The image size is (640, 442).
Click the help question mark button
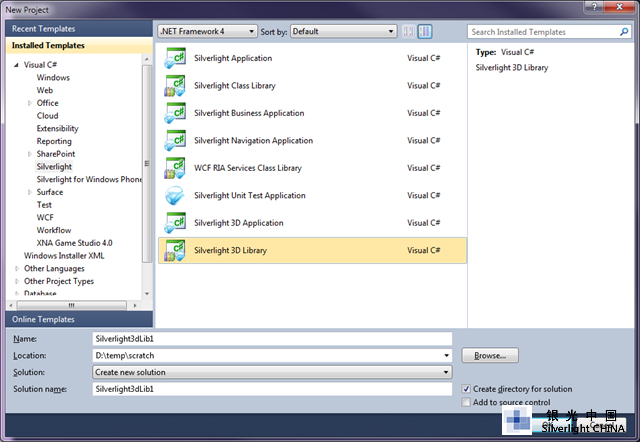[594, 7]
